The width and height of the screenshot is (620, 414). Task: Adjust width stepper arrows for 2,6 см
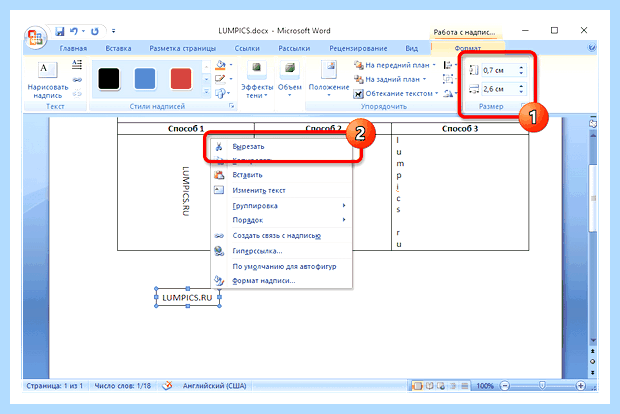(x=521, y=89)
